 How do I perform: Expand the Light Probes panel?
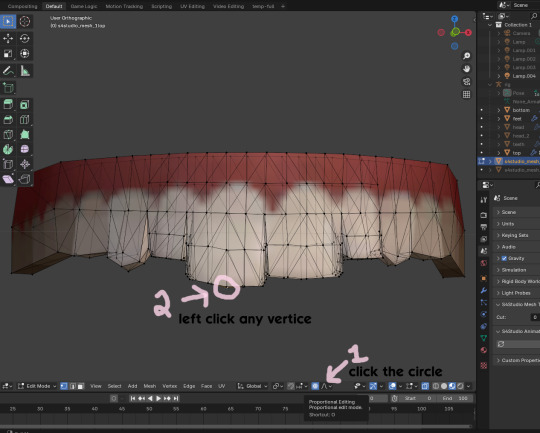tap(516, 293)
